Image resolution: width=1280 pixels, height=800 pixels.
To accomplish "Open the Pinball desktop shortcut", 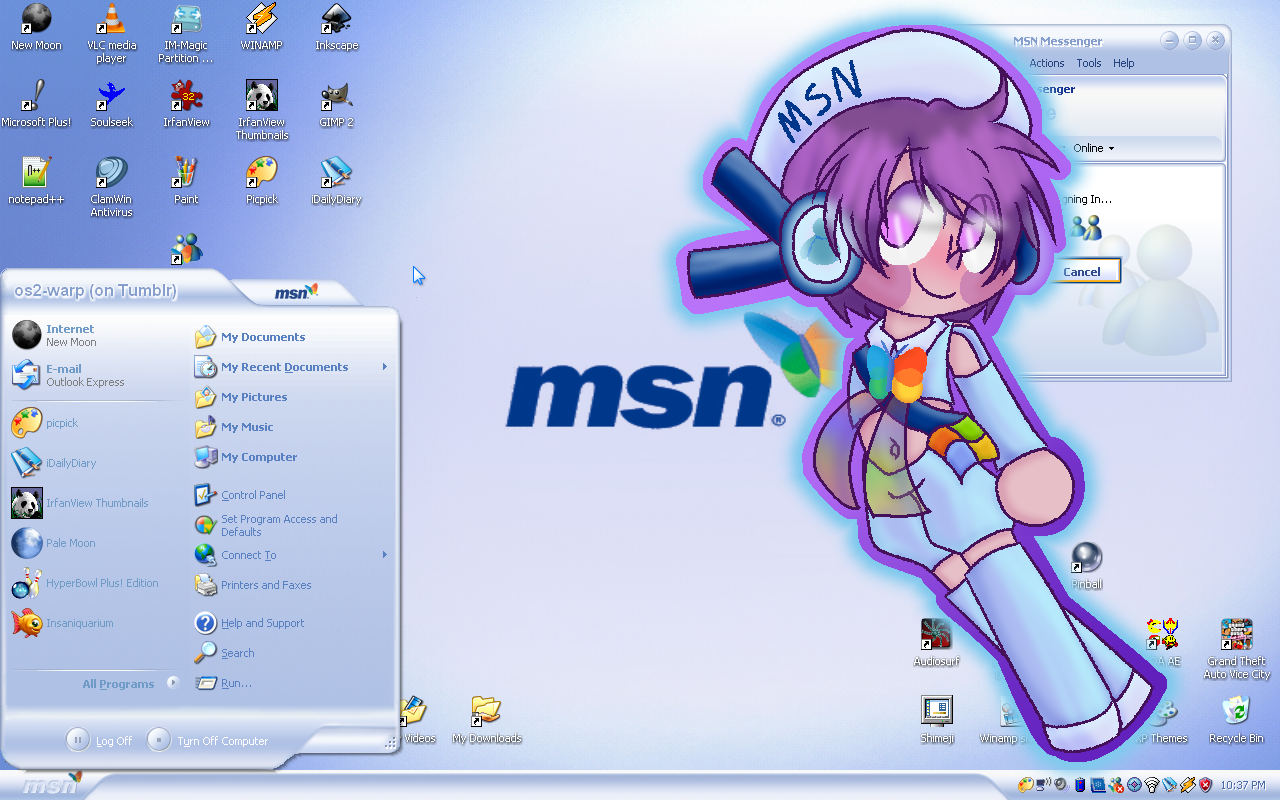I will 1086,558.
